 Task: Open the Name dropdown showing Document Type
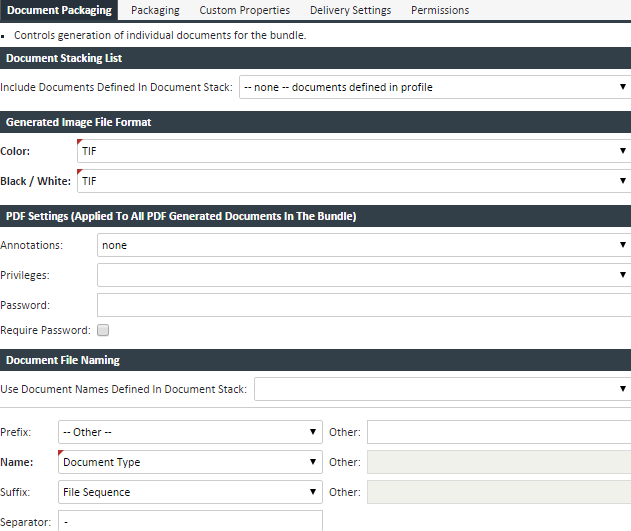[x=190, y=462]
